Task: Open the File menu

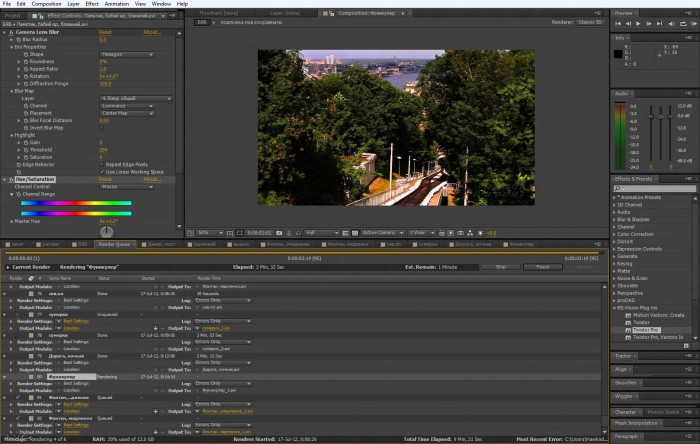Action: click(x=7, y=4)
